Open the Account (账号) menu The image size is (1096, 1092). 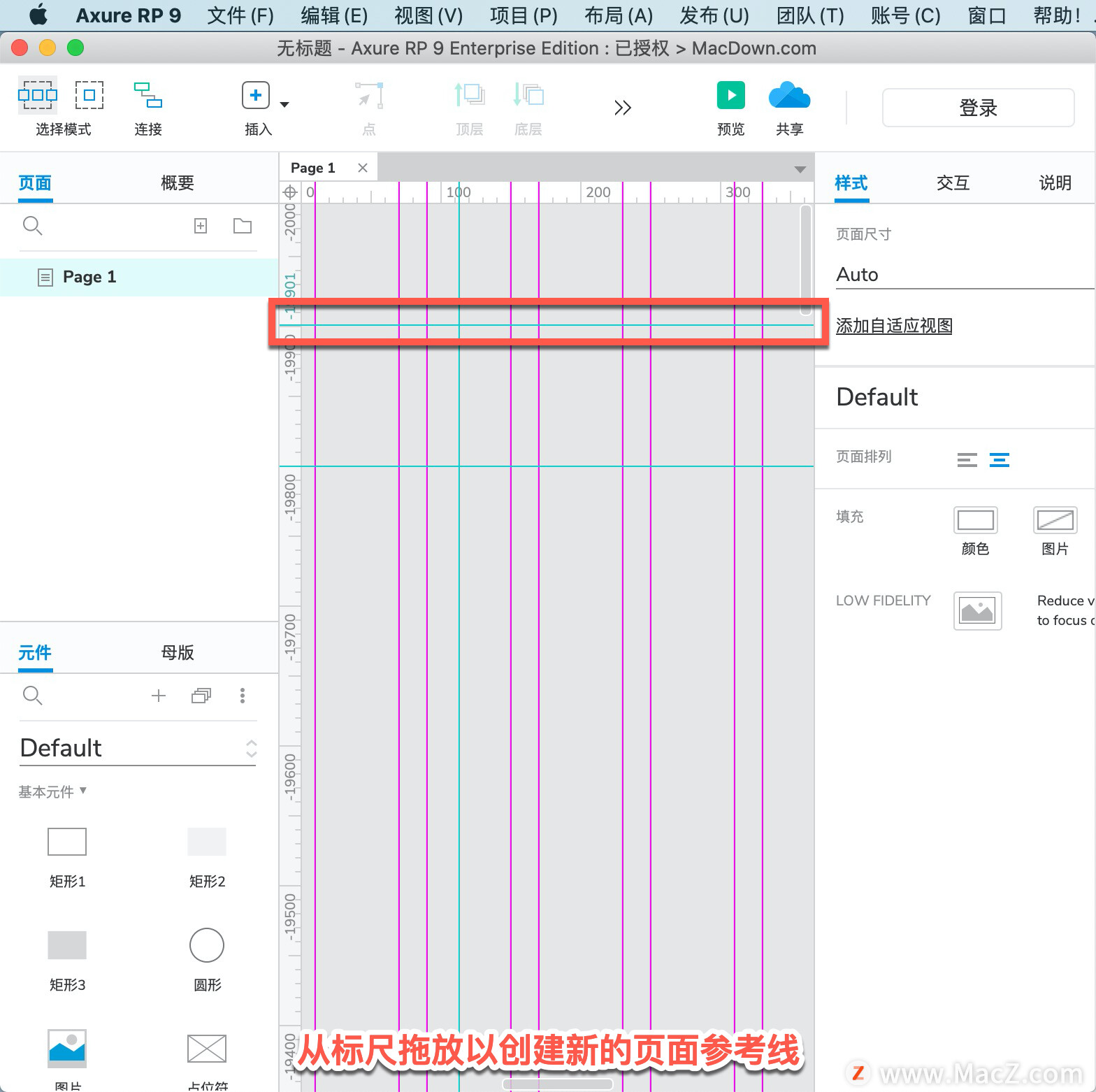[x=906, y=15]
